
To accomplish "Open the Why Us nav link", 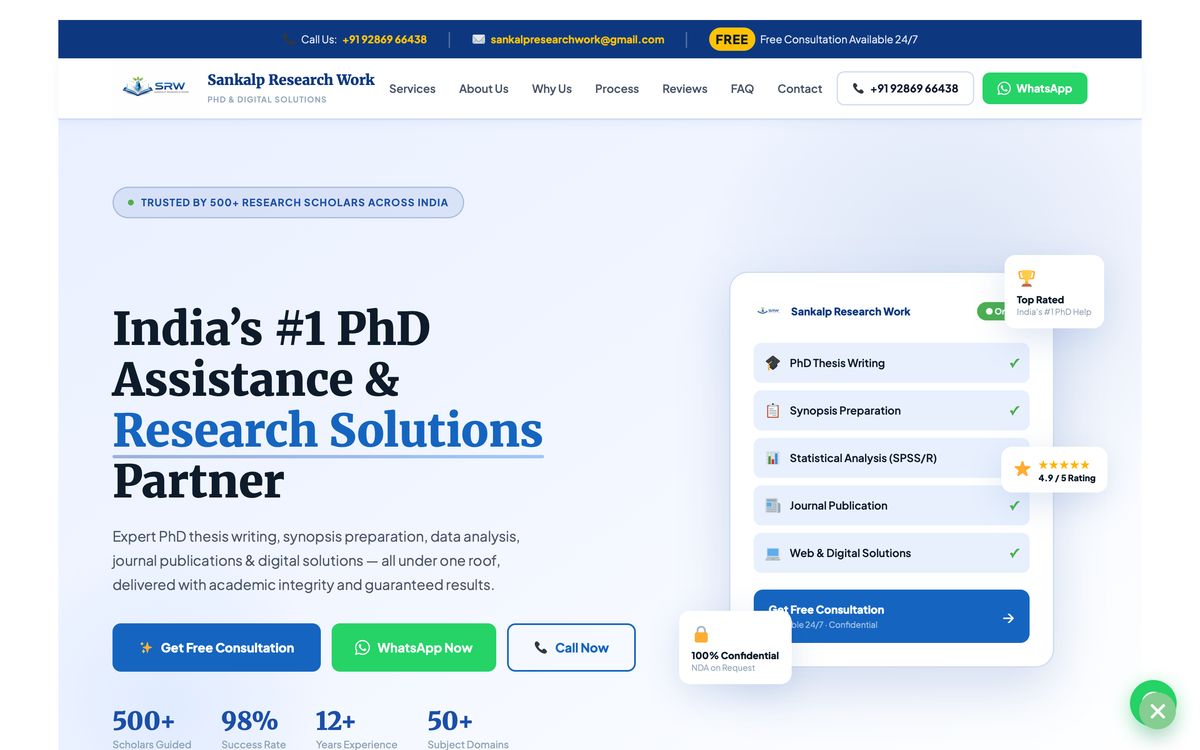I will coord(552,89).
